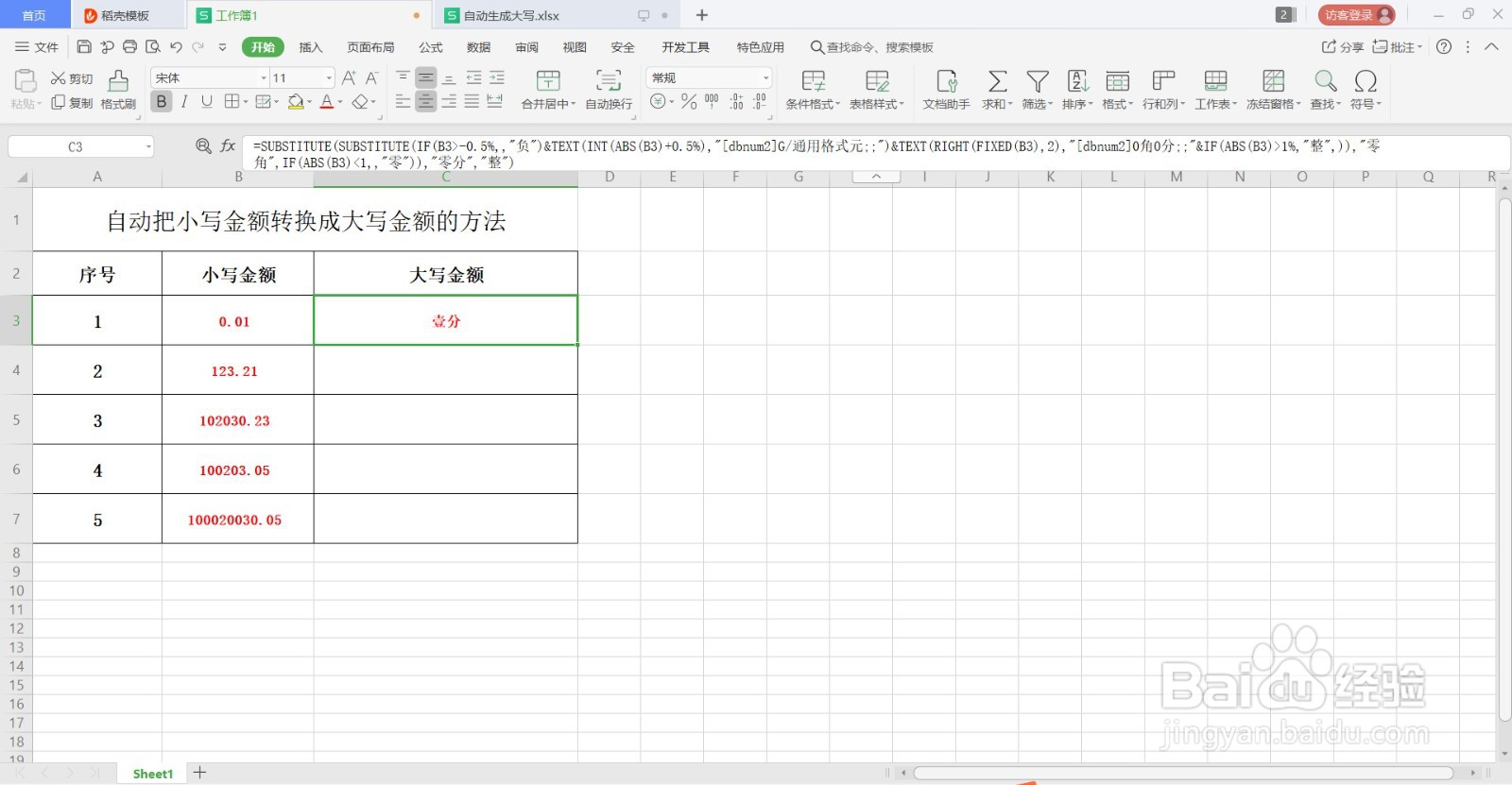Click the Italic formatting icon
This screenshot has height=785, width=1512.
(184, 102)
